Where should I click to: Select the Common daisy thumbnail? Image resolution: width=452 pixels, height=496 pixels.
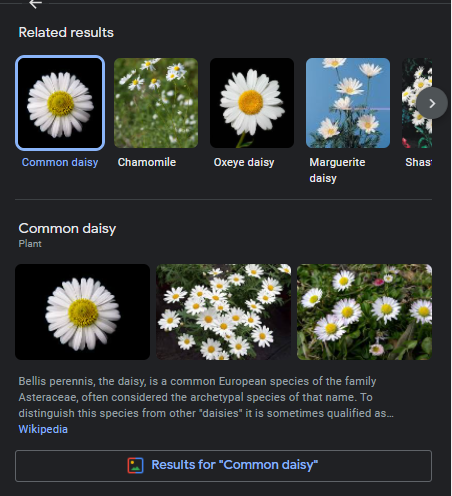point(60,103)
